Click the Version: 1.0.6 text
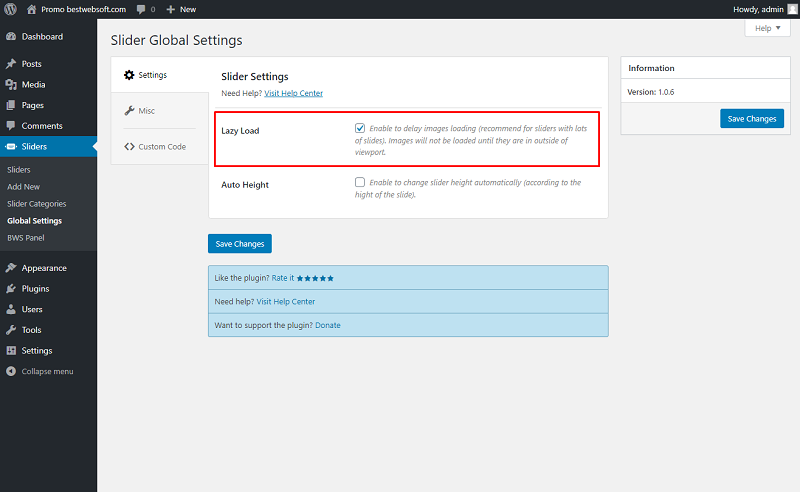This screenshot has width=800, height=492. tap(651, 92)
